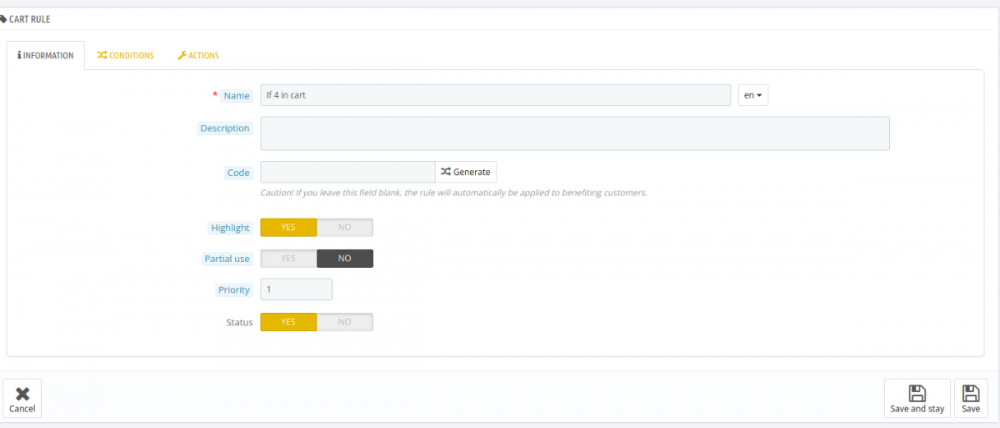Screen dimensions: 1000x428
Task: Select Partial use NO option
Action: 344,259
